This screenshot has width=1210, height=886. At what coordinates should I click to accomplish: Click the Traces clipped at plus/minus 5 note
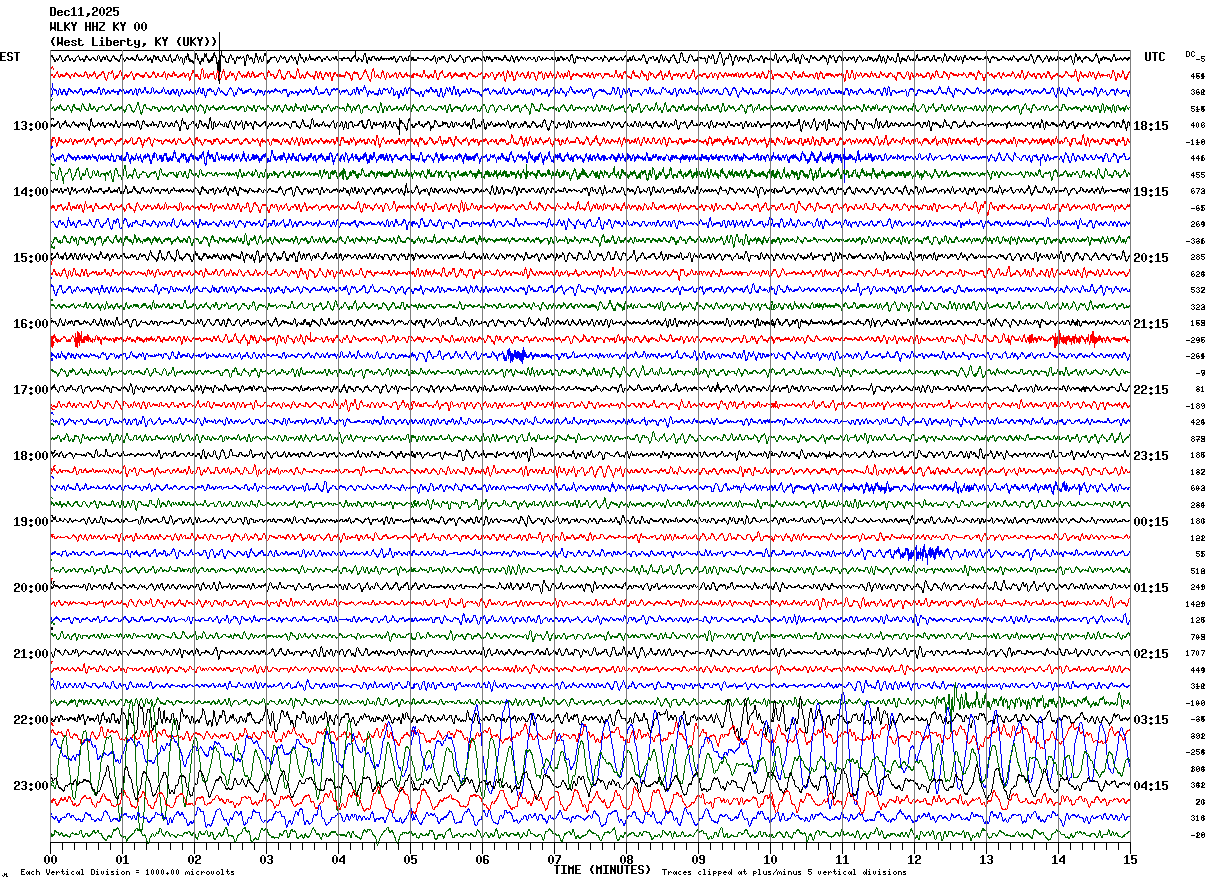(x=784, y=872)
